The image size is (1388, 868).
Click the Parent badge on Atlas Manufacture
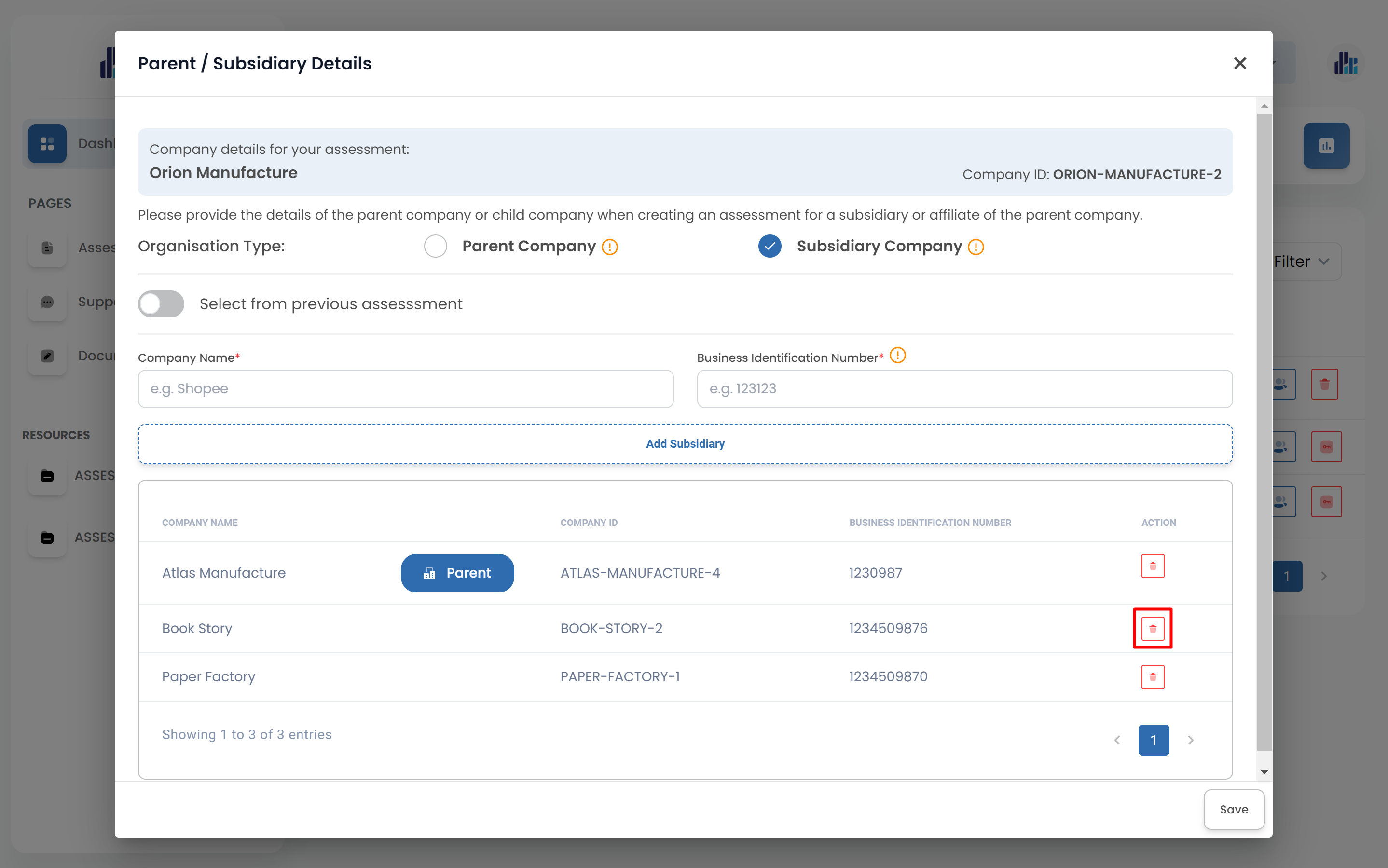click(457, 573)
